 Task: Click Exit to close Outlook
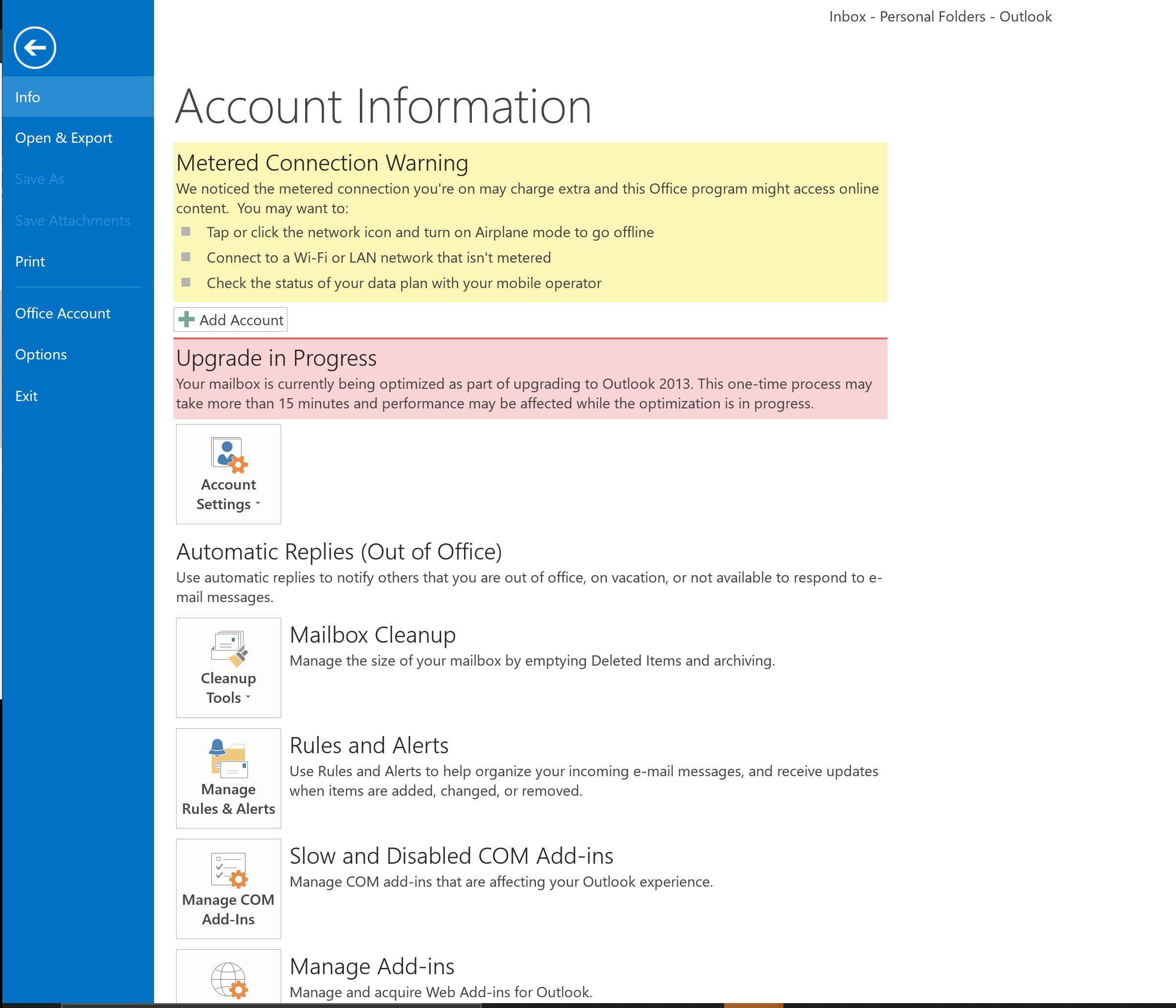[26, 396]
